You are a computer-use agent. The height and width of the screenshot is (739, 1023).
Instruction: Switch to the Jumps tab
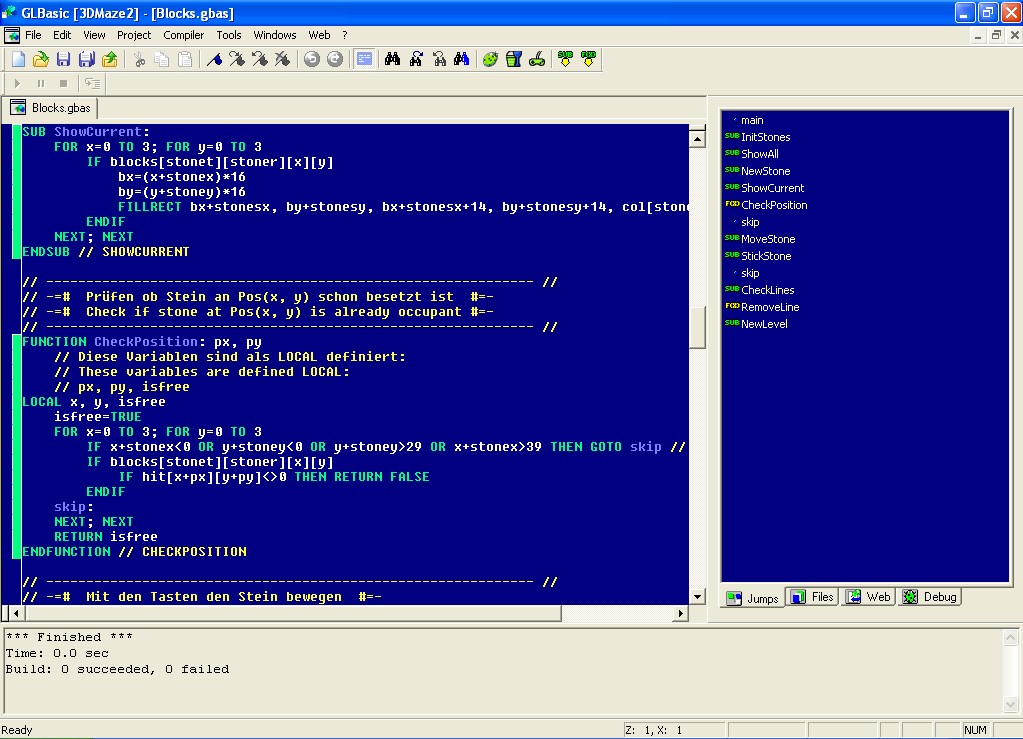[752, 598]
